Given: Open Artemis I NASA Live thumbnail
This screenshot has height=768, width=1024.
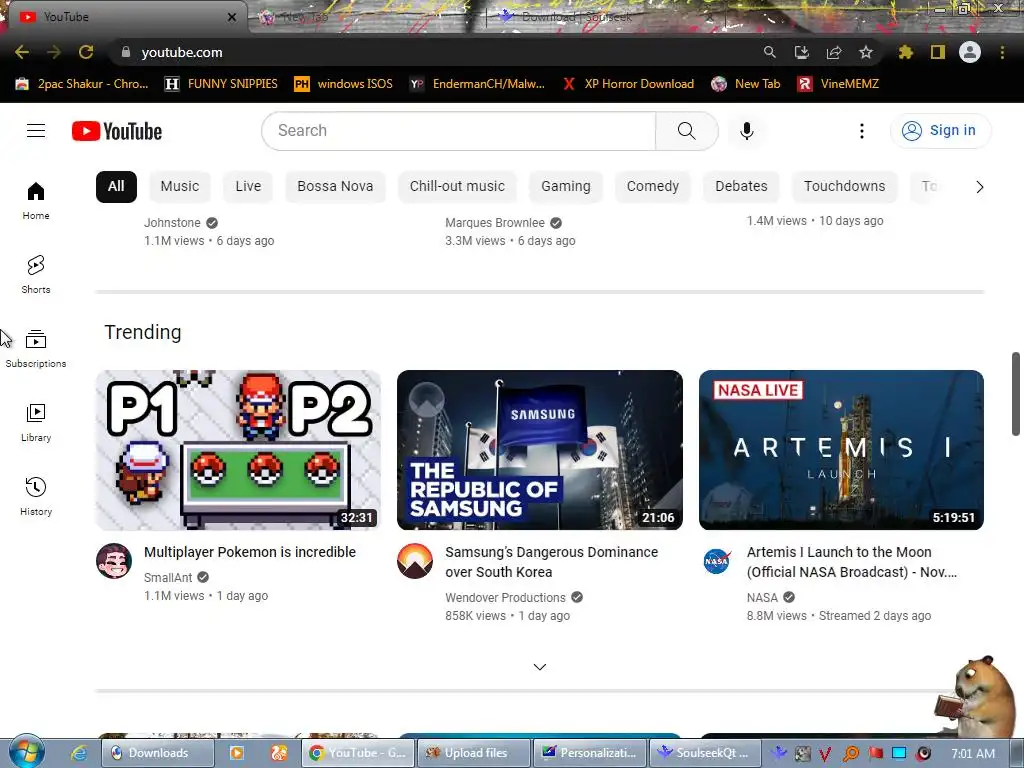Looking at the screenshot, I should pos(841,450).
